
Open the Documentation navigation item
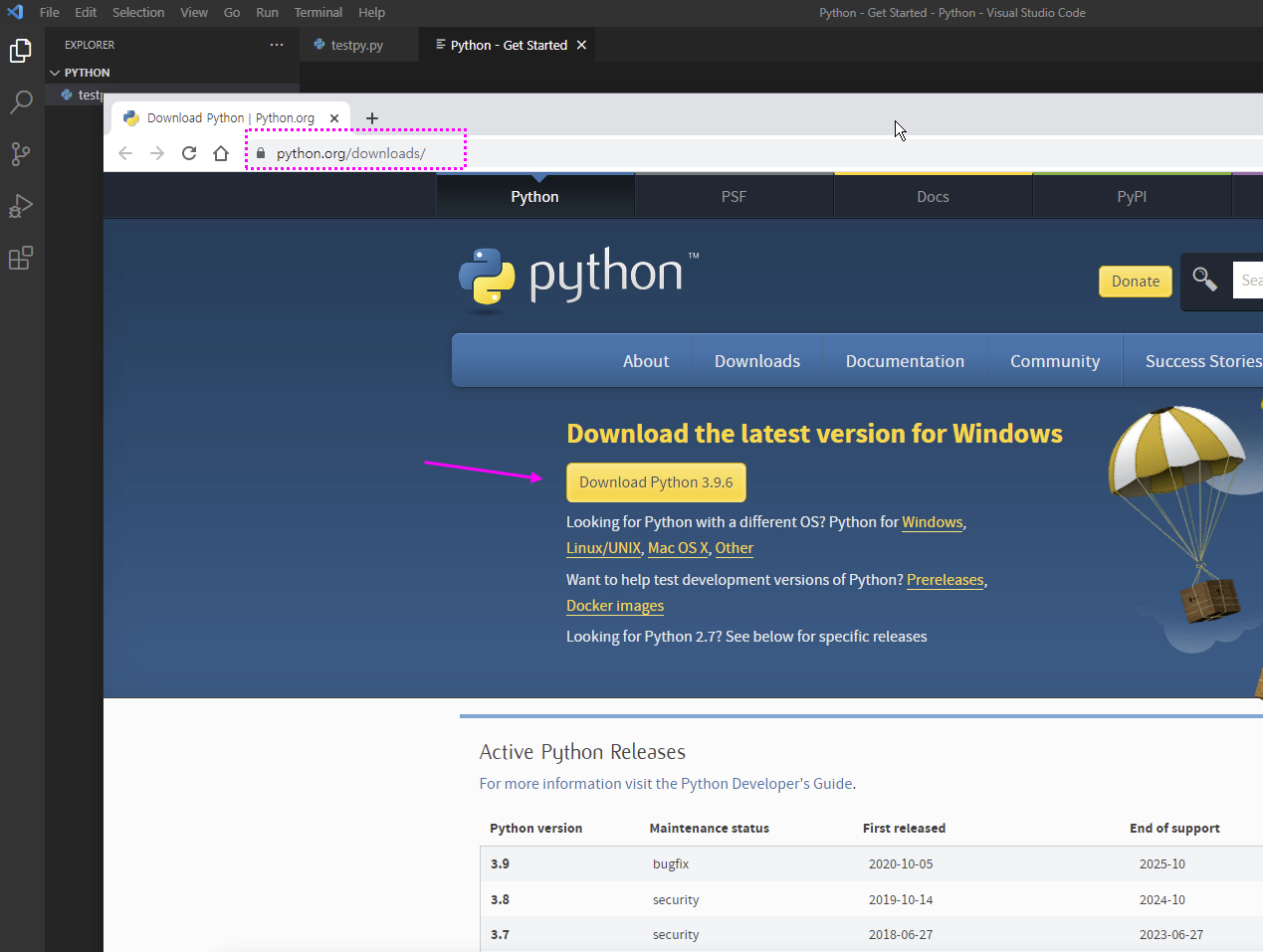905,361
